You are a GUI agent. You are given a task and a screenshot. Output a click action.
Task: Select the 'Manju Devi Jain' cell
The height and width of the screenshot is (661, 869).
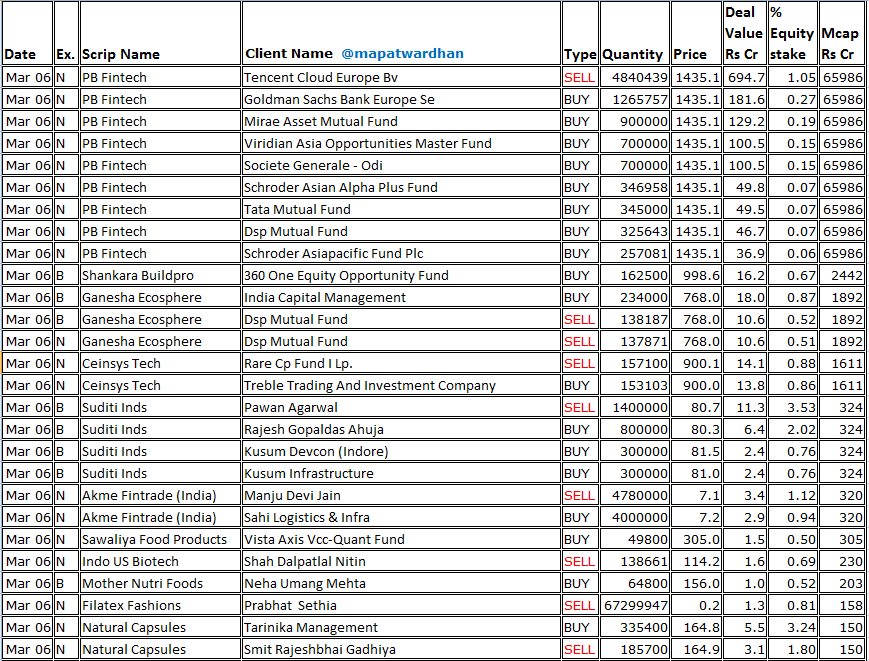[x=401, y=495]
